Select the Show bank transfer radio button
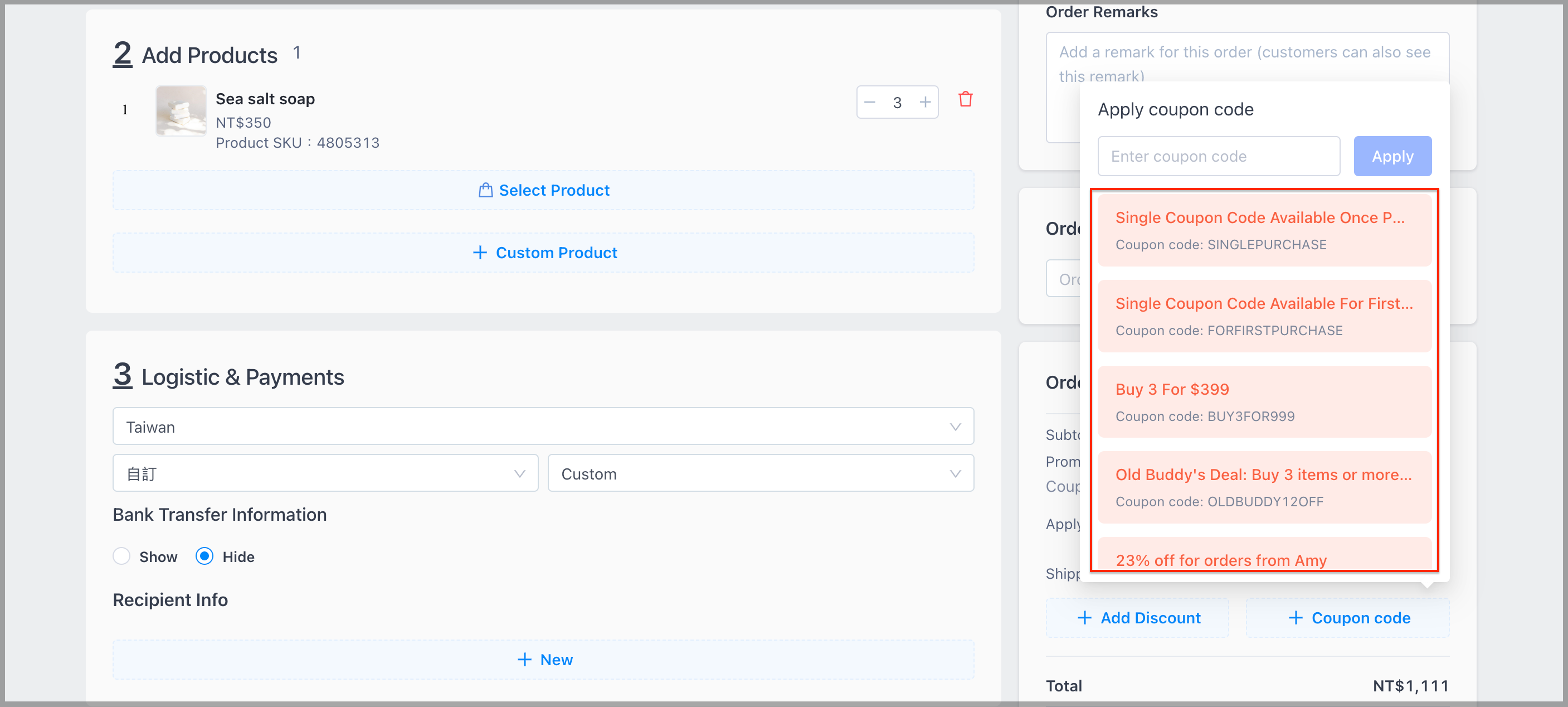The width and height of the screenshot is (1568, 707). click(x=121, y=556)
